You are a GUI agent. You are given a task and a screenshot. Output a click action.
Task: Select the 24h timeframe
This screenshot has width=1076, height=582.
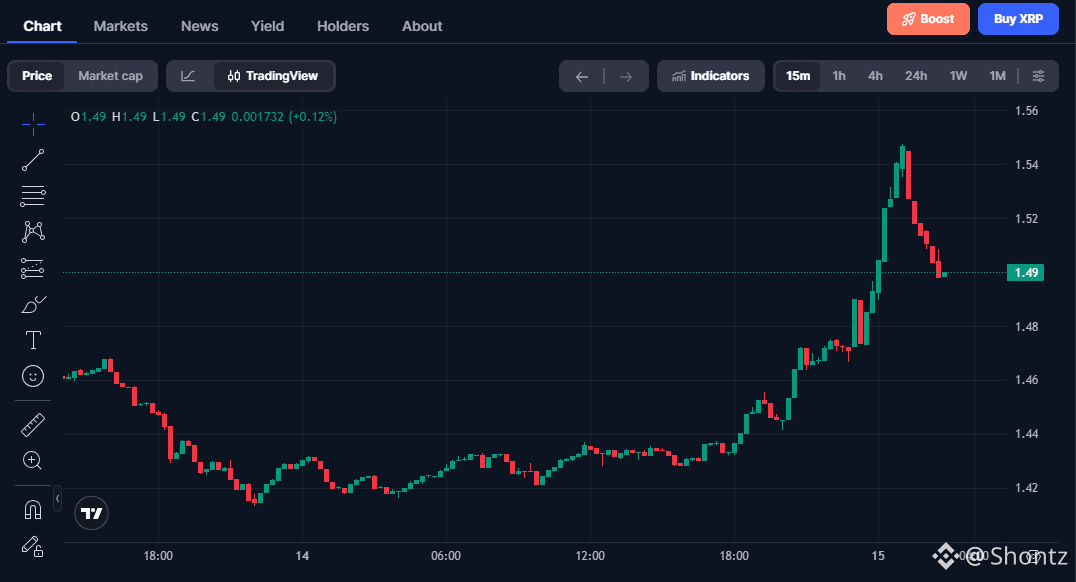click(916, 76)
